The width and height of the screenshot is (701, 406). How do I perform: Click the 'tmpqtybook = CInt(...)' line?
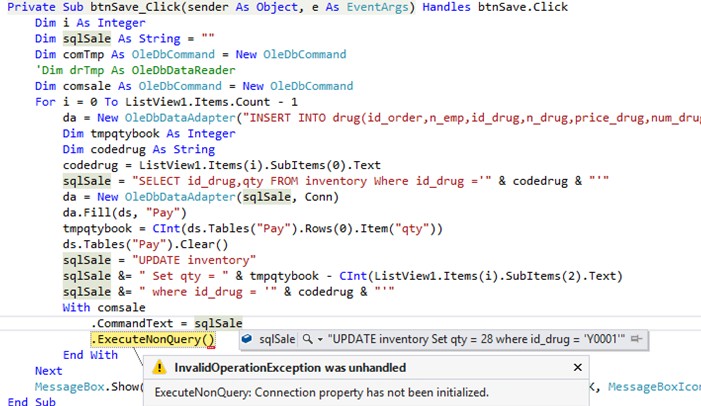coord(253,229)
